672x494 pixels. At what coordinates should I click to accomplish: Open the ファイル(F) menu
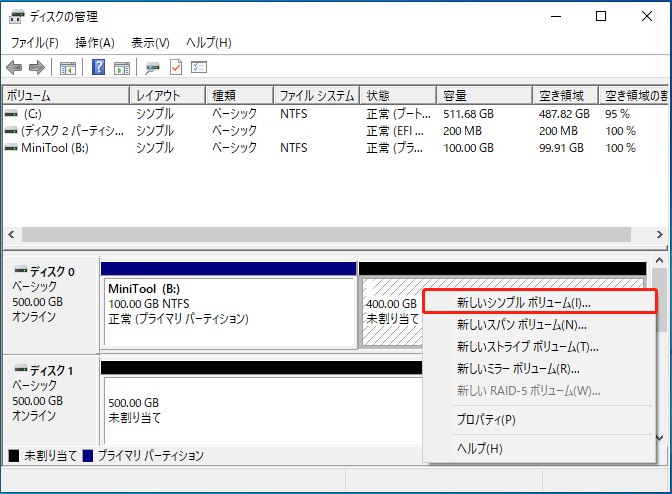coord(35,43)
